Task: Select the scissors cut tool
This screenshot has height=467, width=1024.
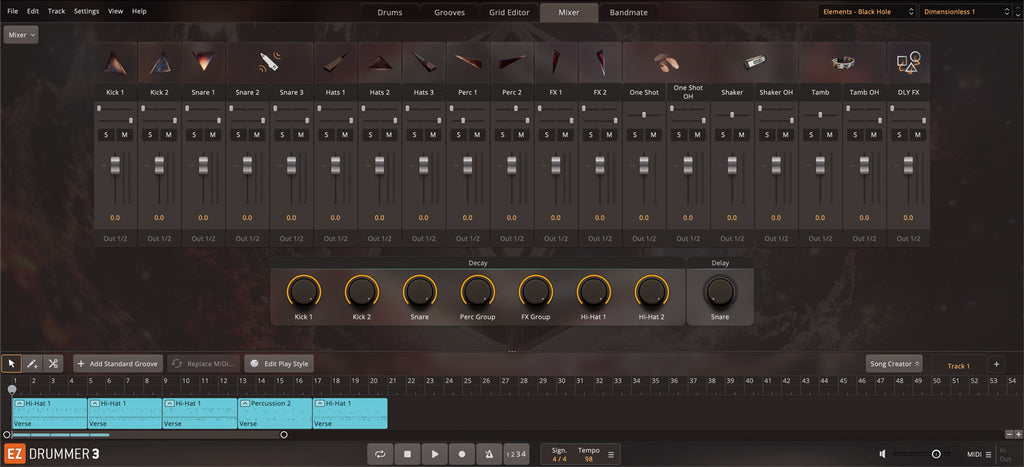Action: click(x=54, y=363)
